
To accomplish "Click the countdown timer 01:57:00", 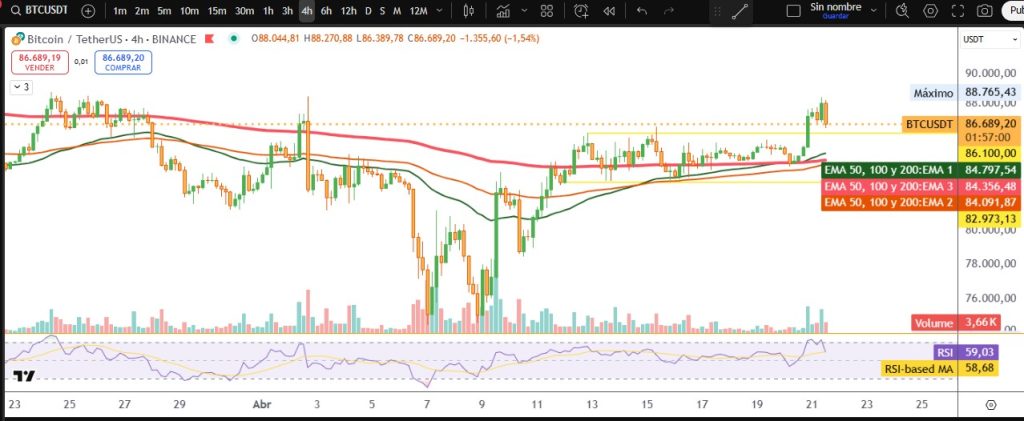I will [x=990, y=138].
